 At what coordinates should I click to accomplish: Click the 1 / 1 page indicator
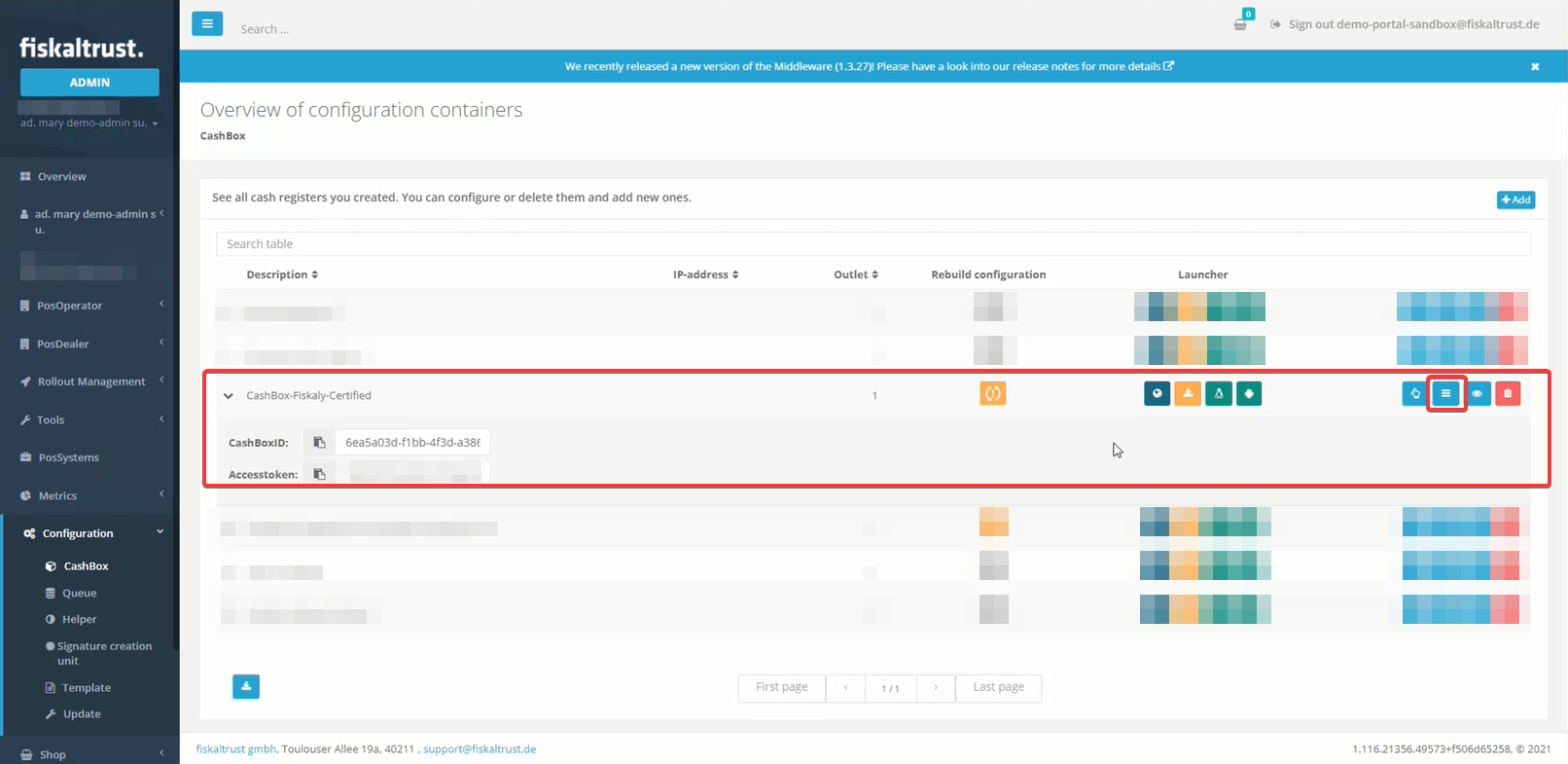point(890,688)
